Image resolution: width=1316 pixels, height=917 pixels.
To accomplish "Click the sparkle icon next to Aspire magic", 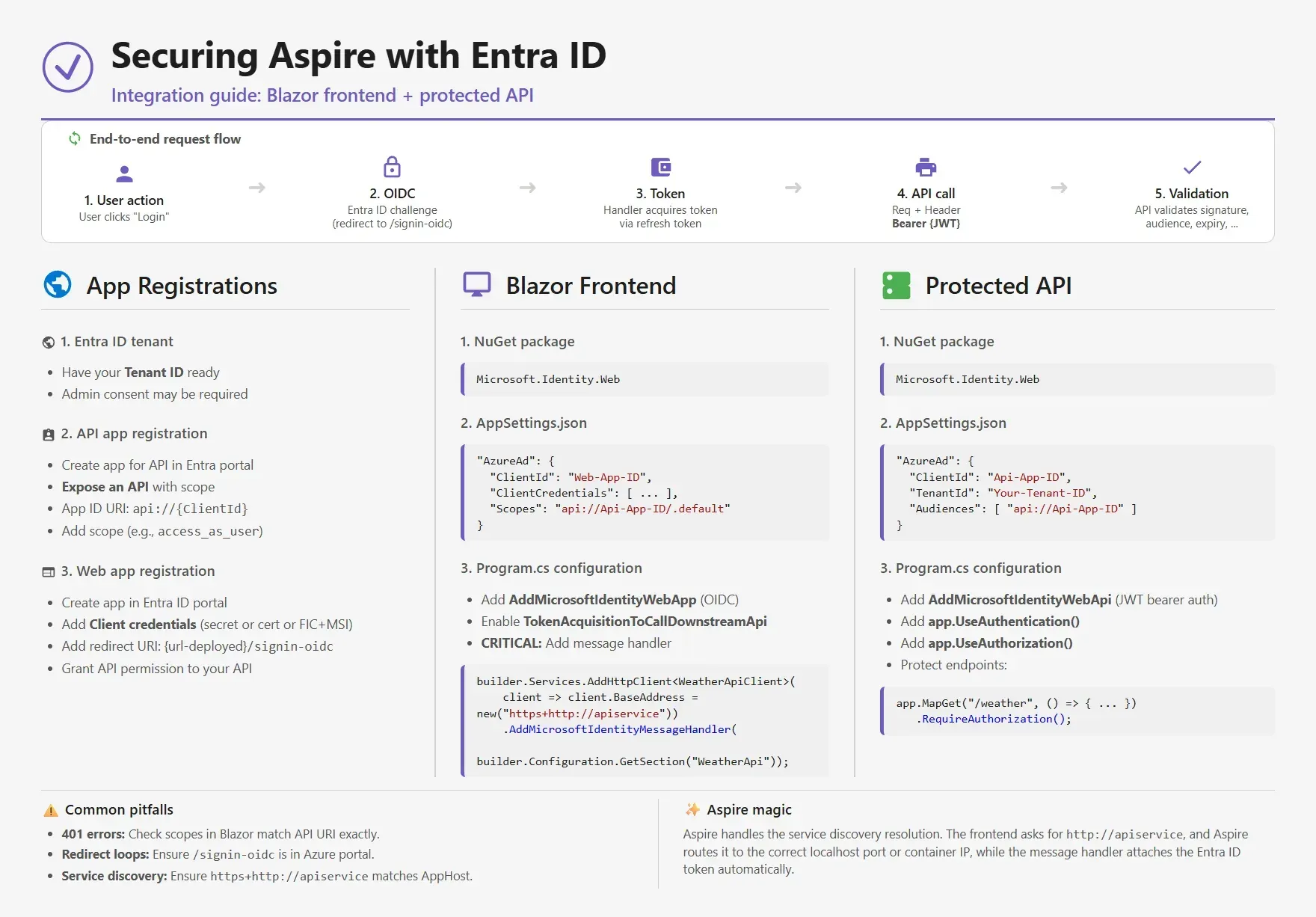I will [x=692, y=809].
